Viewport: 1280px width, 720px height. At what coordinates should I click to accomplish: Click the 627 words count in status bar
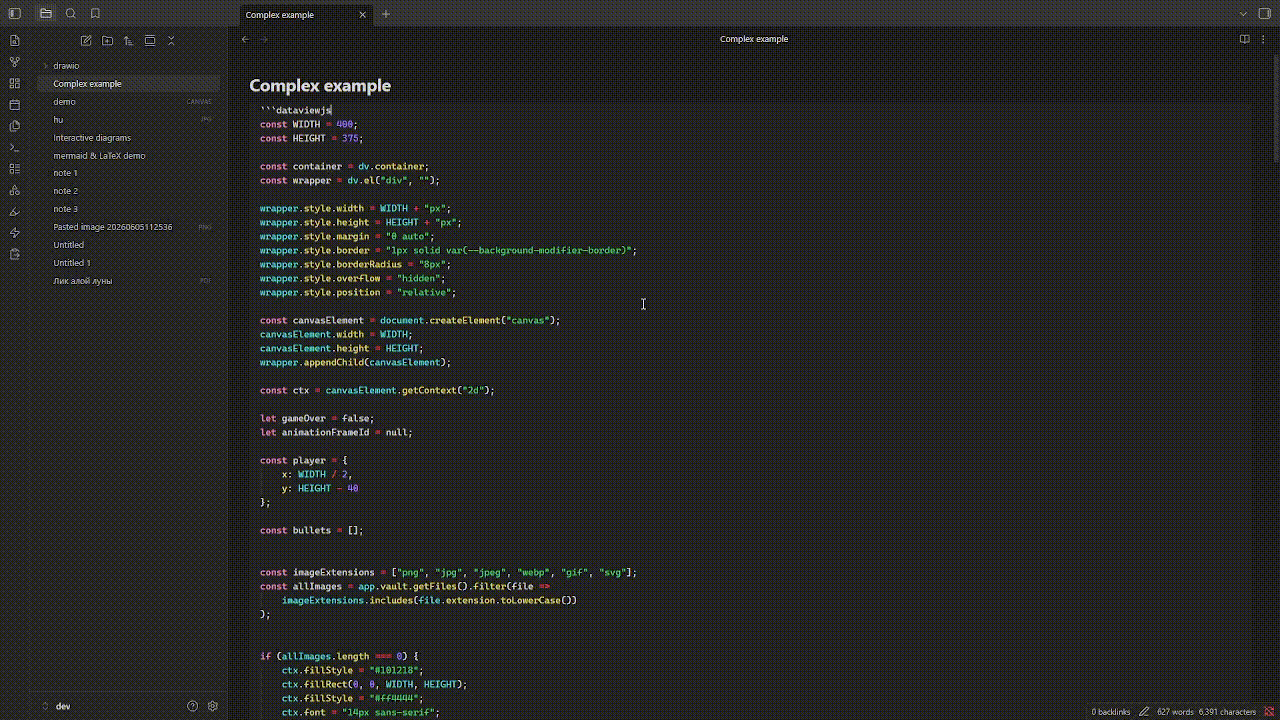[x=1175, y=712]
